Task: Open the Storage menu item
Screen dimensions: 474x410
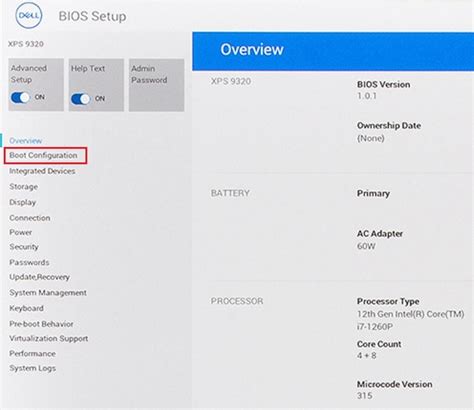Action: point(23,187)
